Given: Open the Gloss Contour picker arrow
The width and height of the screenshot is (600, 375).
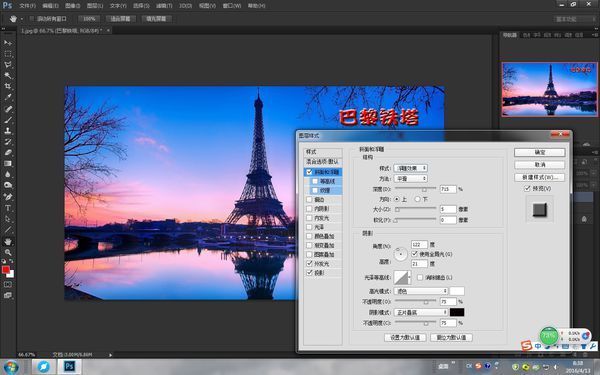Looking at the screenshot, I should point(410,277).
